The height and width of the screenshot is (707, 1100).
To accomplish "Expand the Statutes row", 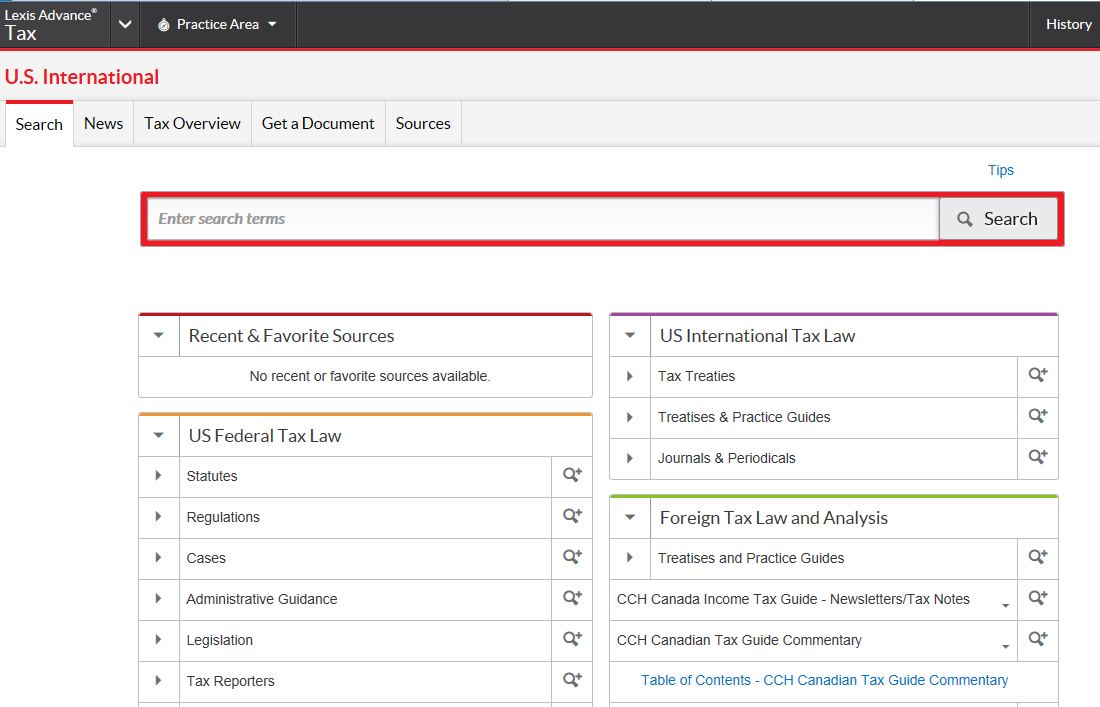I will coord(159,476).
